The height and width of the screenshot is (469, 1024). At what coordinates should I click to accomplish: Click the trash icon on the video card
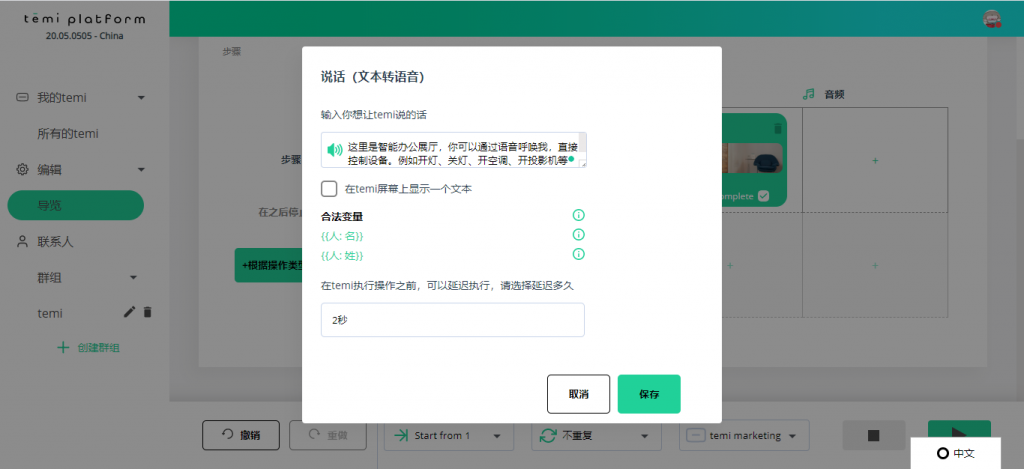778,128
